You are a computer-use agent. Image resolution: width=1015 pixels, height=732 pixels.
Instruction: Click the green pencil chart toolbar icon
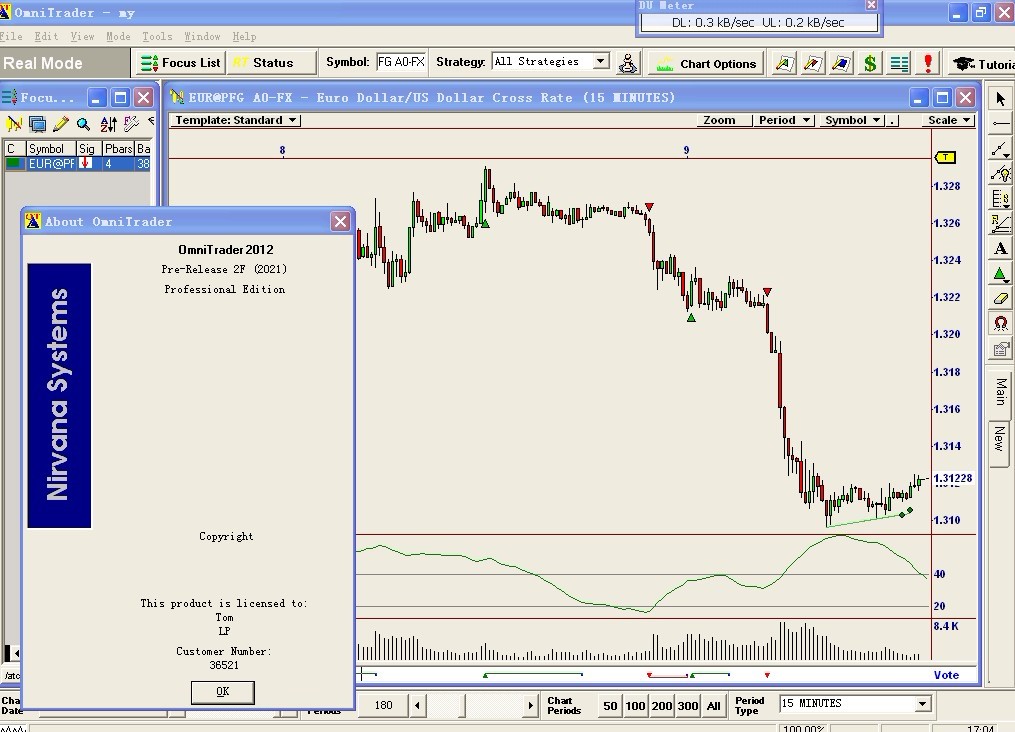pos(785,63)
